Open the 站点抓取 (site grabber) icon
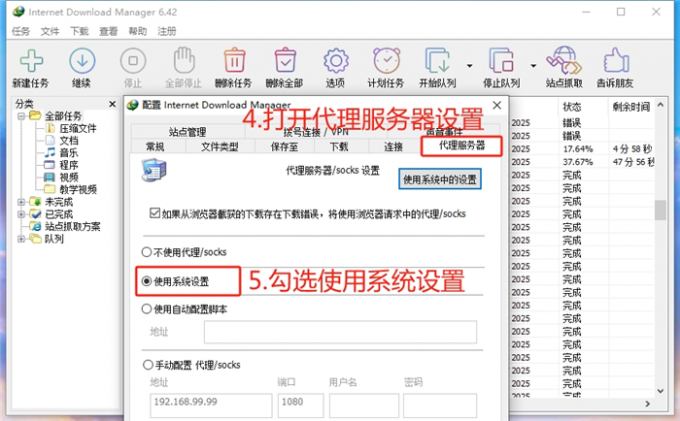Screen dimensions: 680x421 (564, 60)
